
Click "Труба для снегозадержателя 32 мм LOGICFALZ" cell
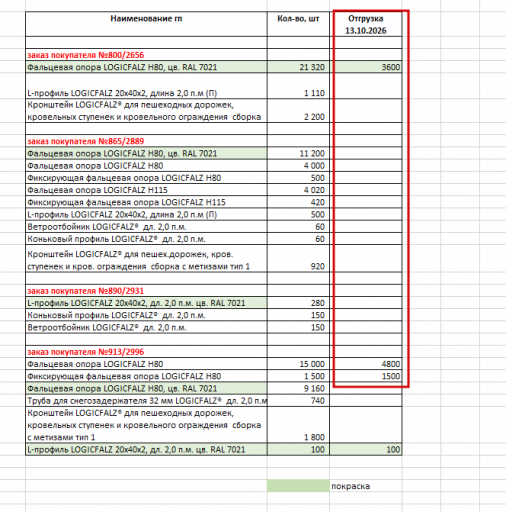tap(146, 401)
